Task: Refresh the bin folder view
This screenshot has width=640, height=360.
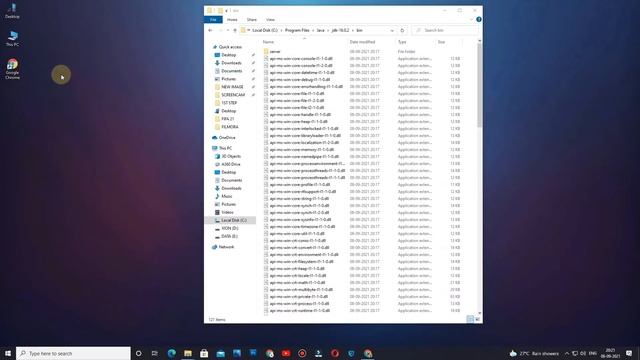Action: click(x=402, y=30)
